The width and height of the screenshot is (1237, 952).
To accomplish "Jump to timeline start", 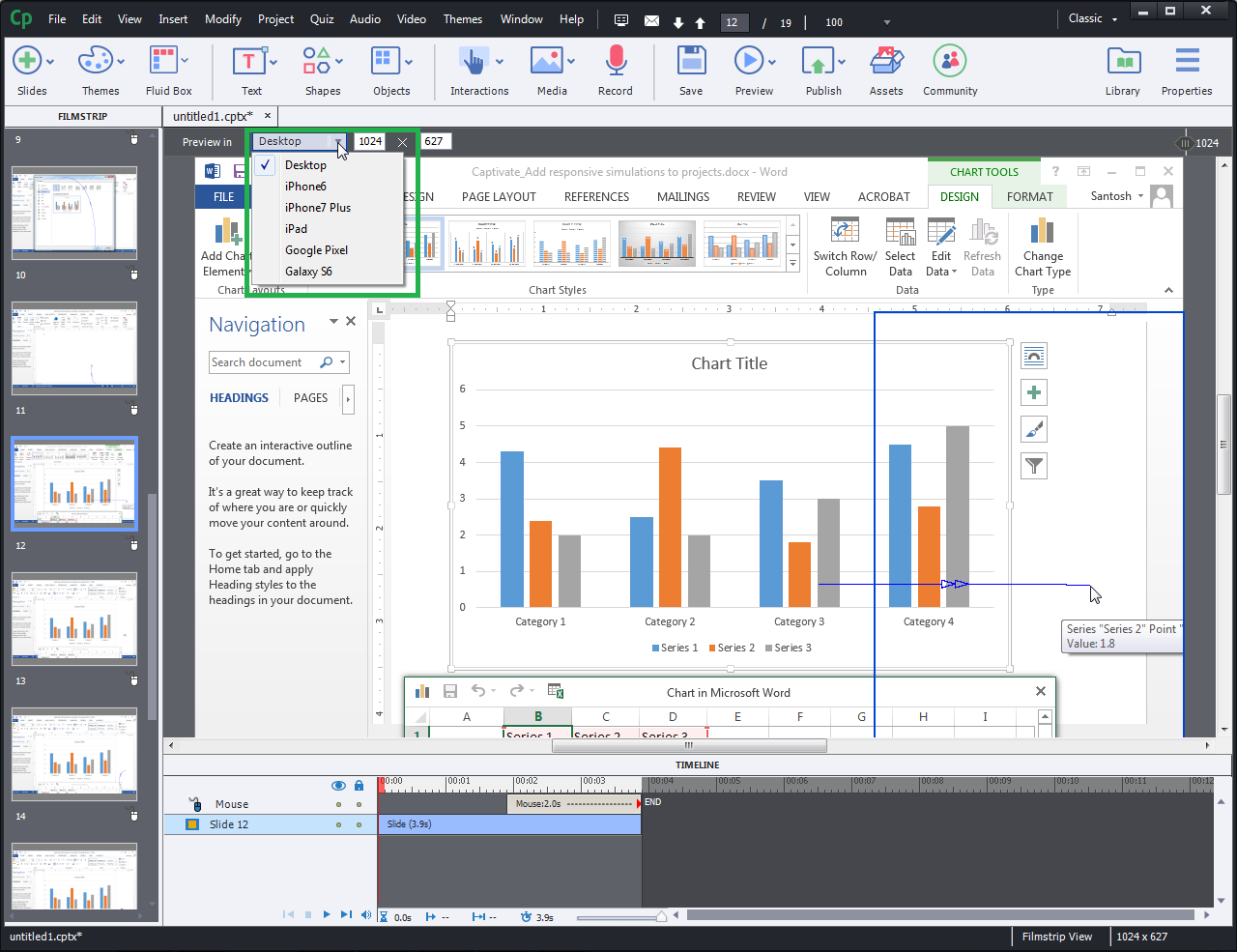I will pos(288,914).
